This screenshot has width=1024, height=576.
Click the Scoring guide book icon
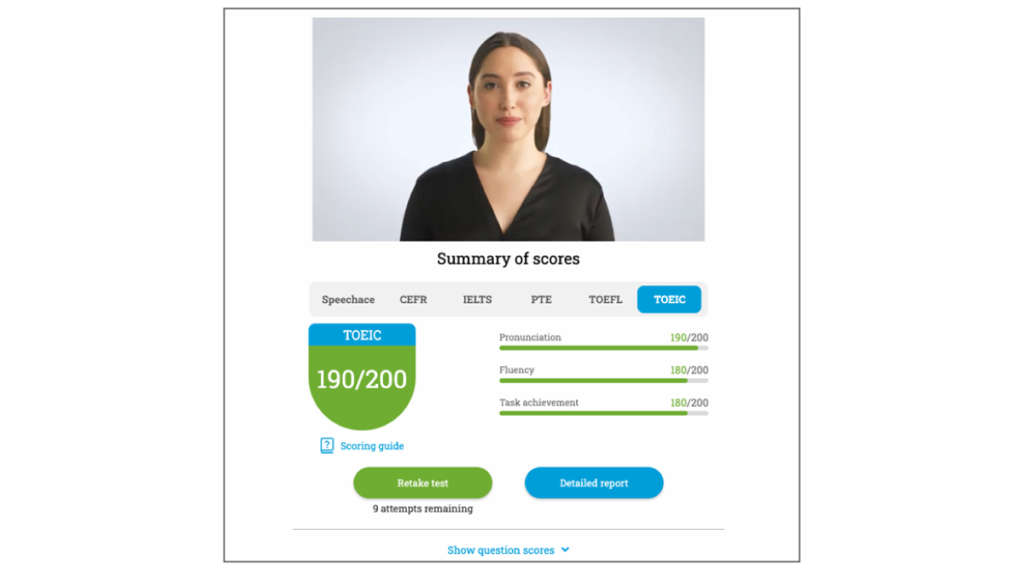327,446
